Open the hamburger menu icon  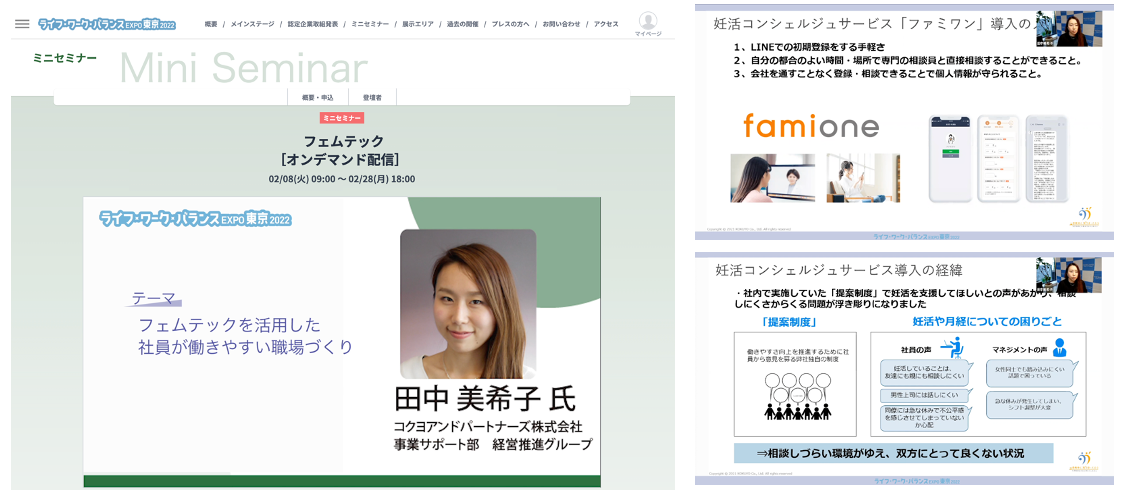click(x=22, y=24)
